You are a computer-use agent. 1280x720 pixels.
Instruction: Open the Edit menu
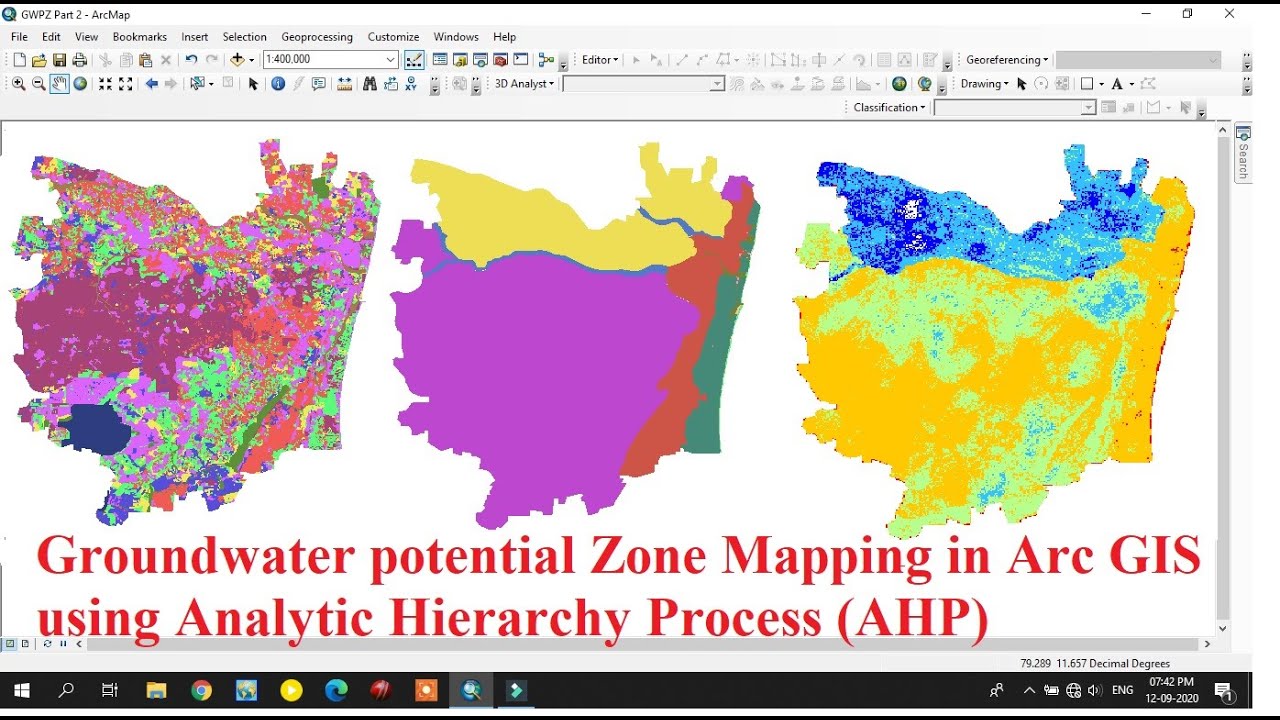coord(51,37)
